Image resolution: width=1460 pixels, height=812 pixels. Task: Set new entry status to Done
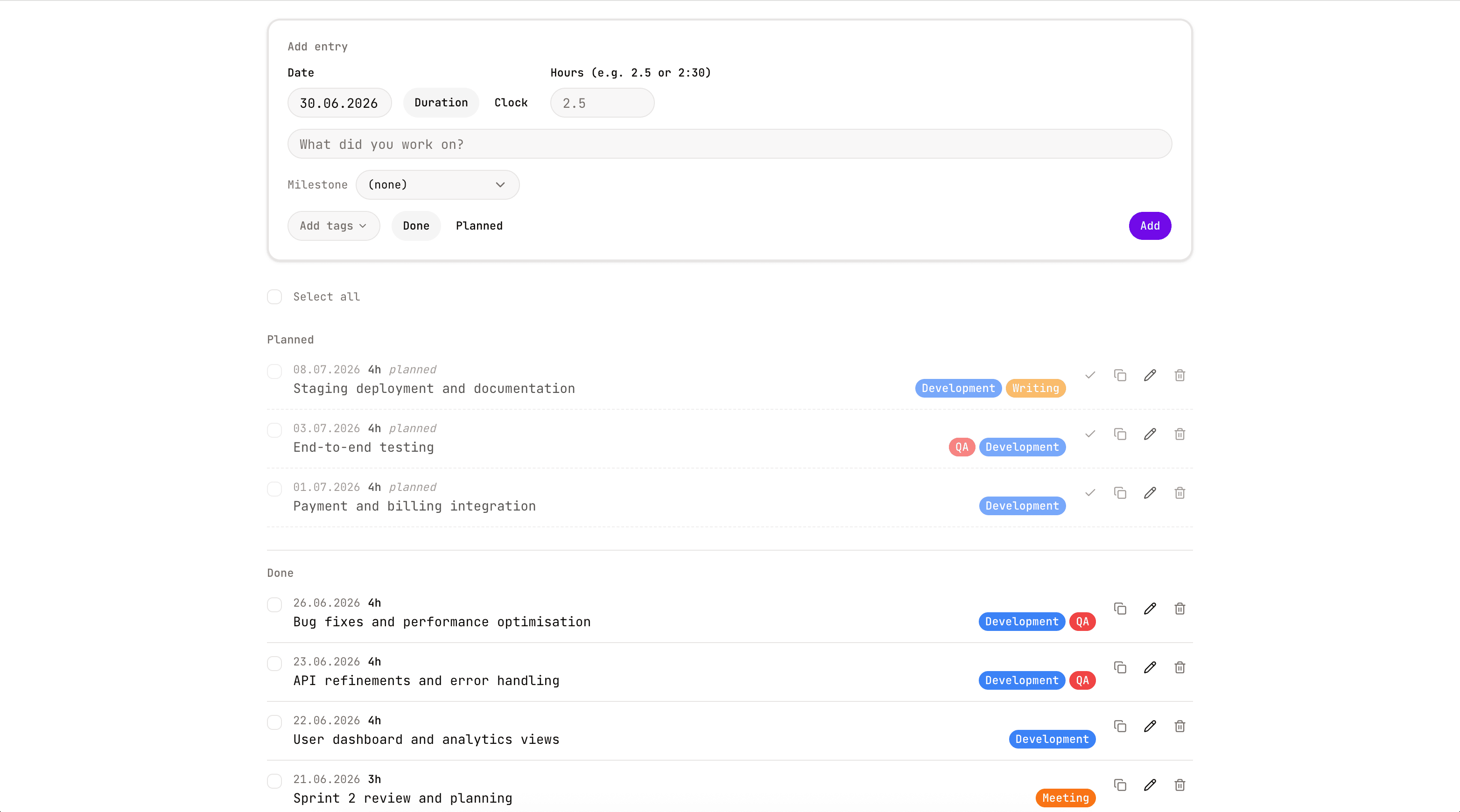[416, 226]
